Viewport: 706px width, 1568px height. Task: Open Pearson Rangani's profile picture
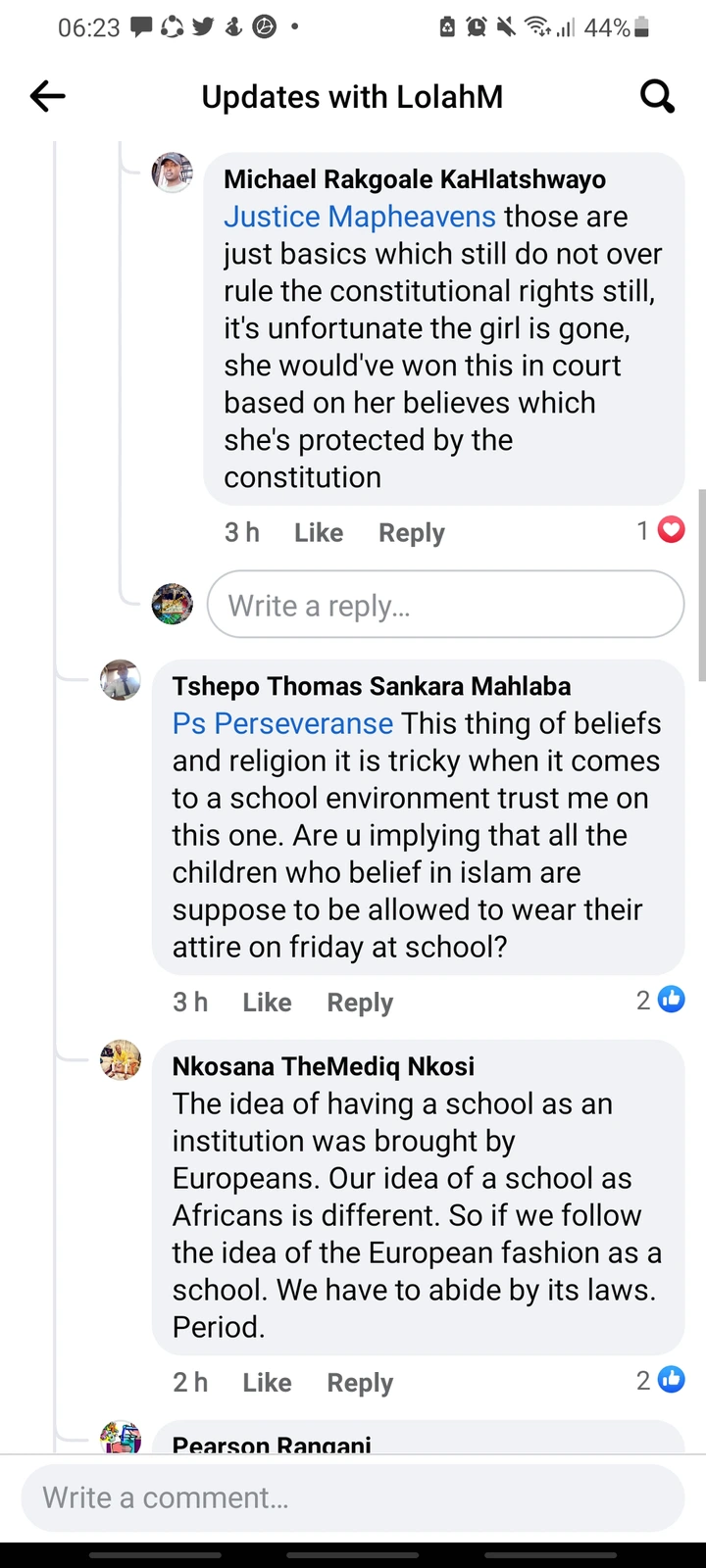[121, 1437]
